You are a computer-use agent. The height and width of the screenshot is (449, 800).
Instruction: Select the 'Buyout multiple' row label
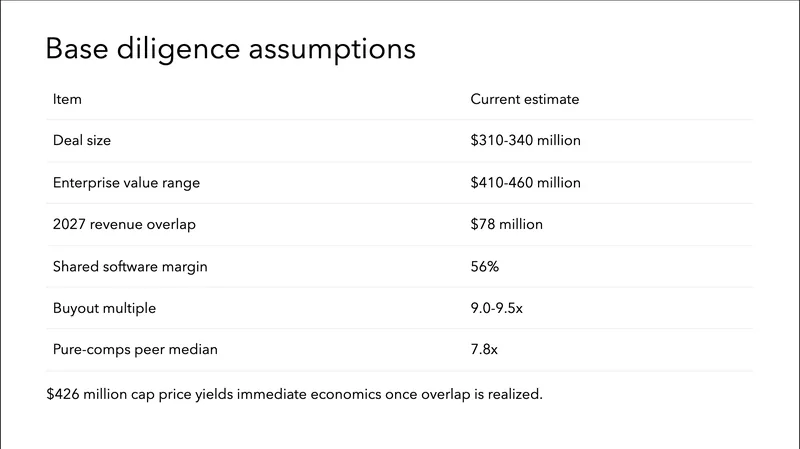pos(104,309)
